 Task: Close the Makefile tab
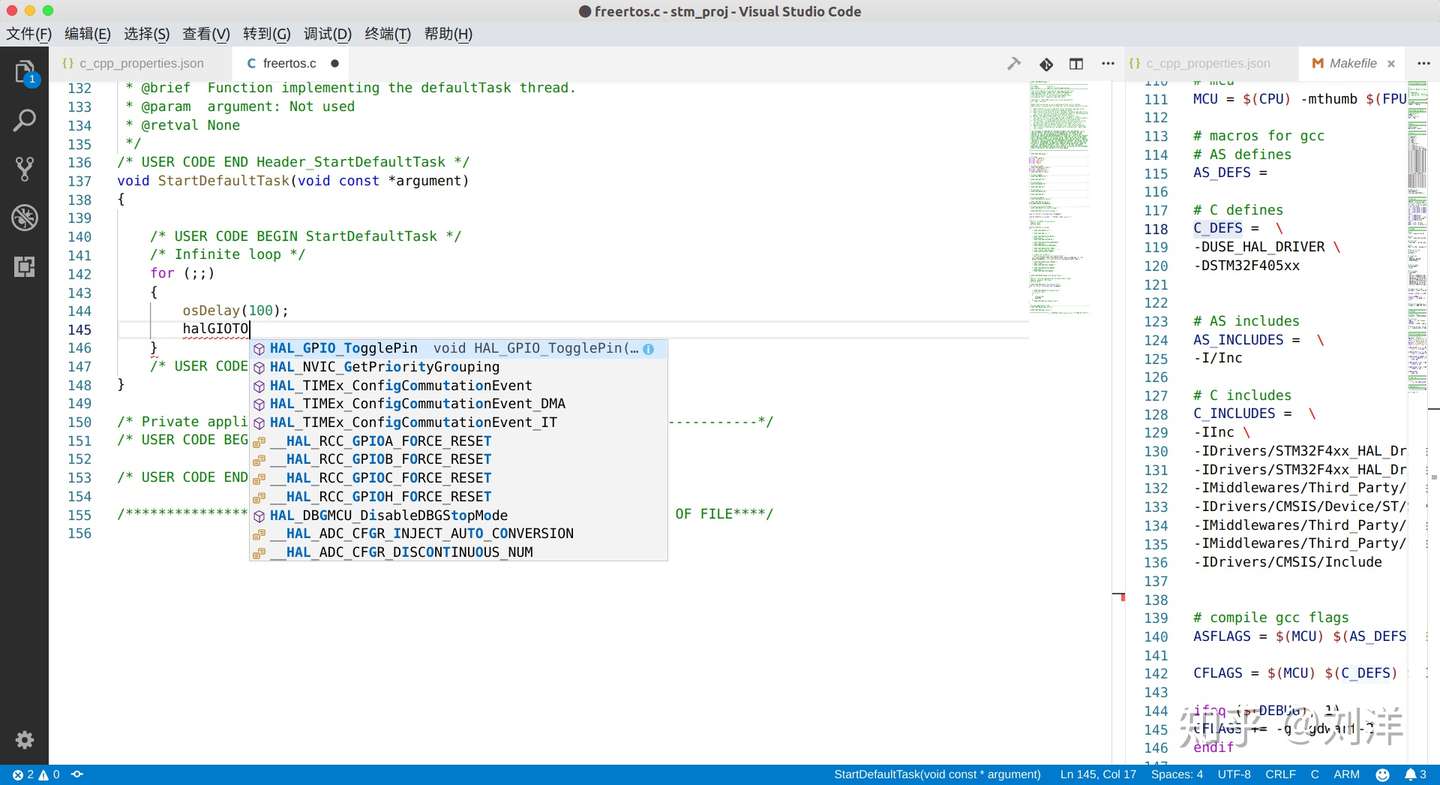point(1391,63)
